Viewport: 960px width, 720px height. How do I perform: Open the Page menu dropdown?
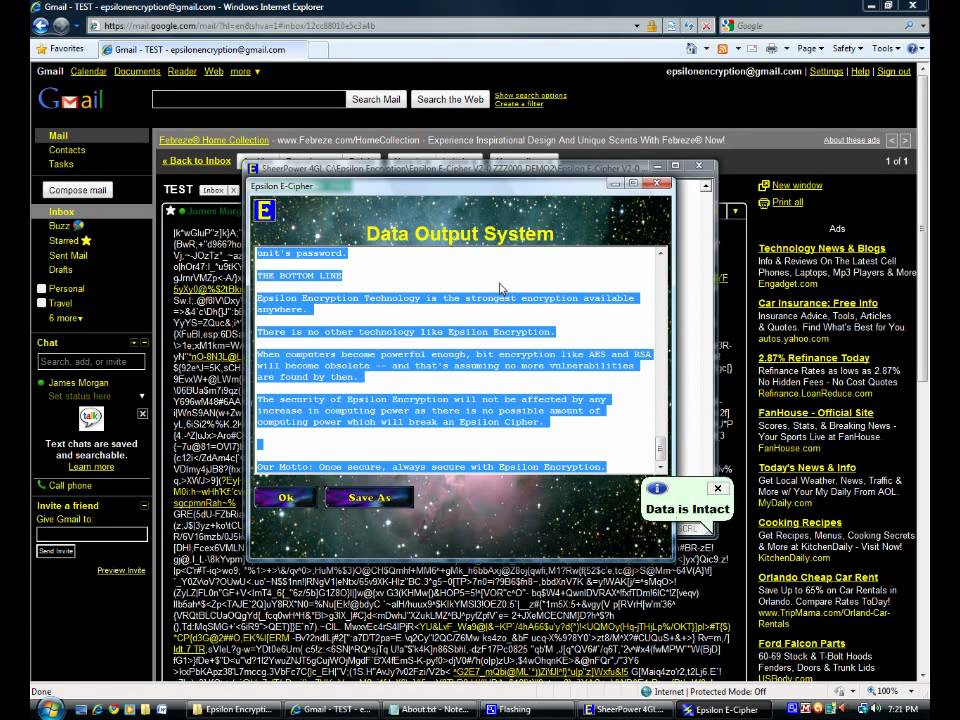[810, 48]
